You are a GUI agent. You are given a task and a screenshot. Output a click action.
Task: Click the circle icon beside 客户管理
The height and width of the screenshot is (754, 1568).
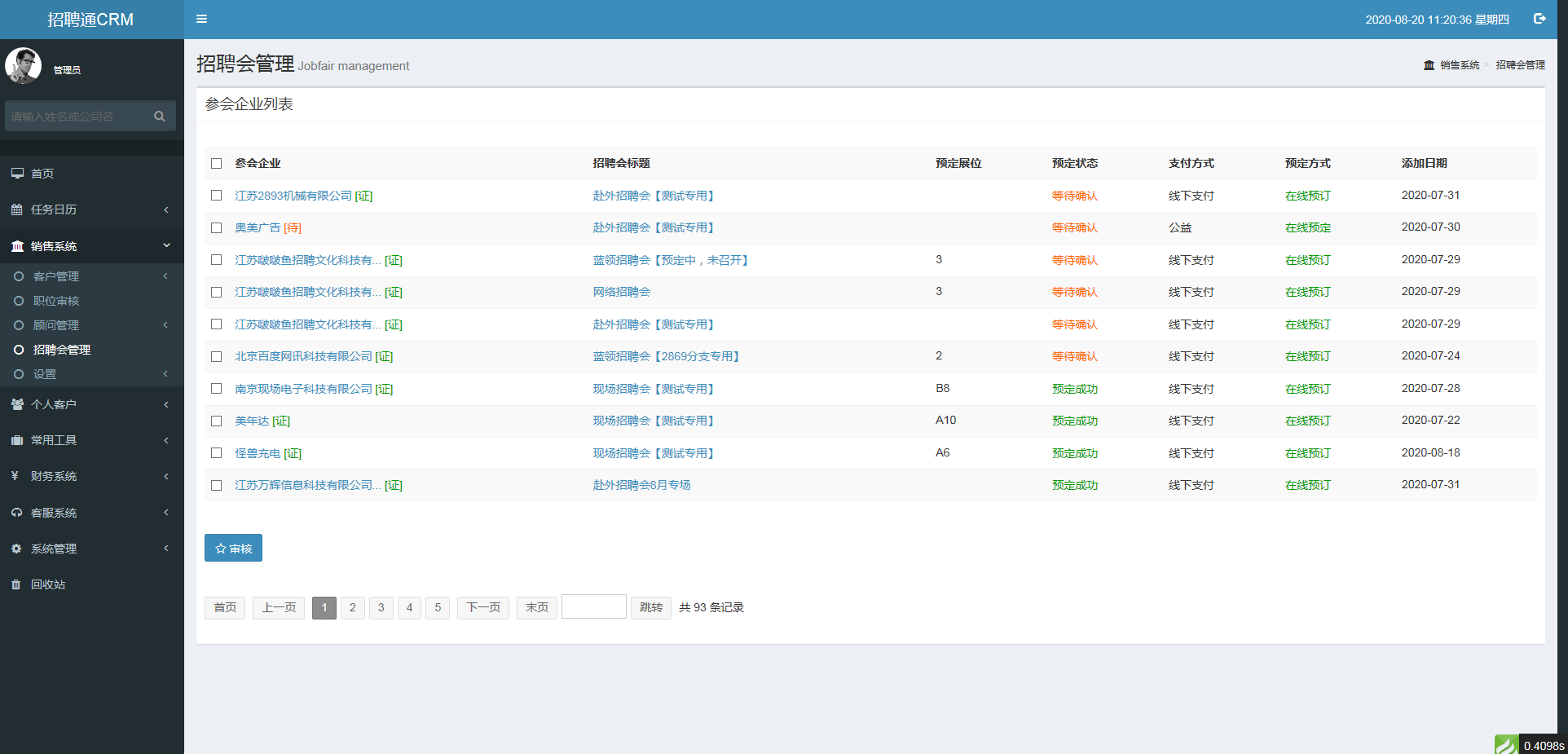[x=19, y=276]
